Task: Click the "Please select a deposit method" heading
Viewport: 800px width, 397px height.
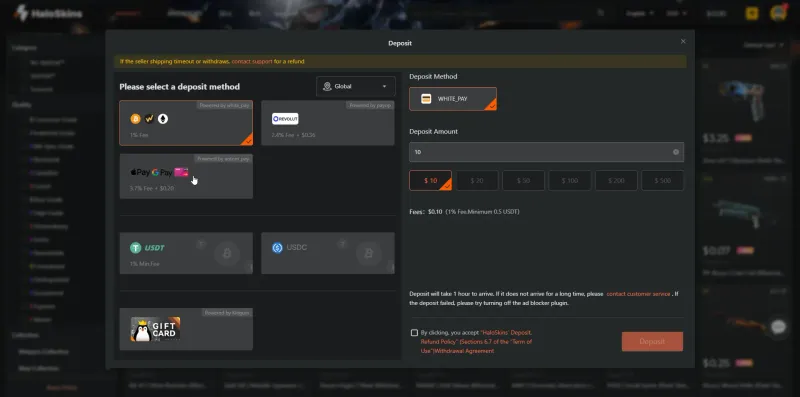Action: [x=180, y=87]
